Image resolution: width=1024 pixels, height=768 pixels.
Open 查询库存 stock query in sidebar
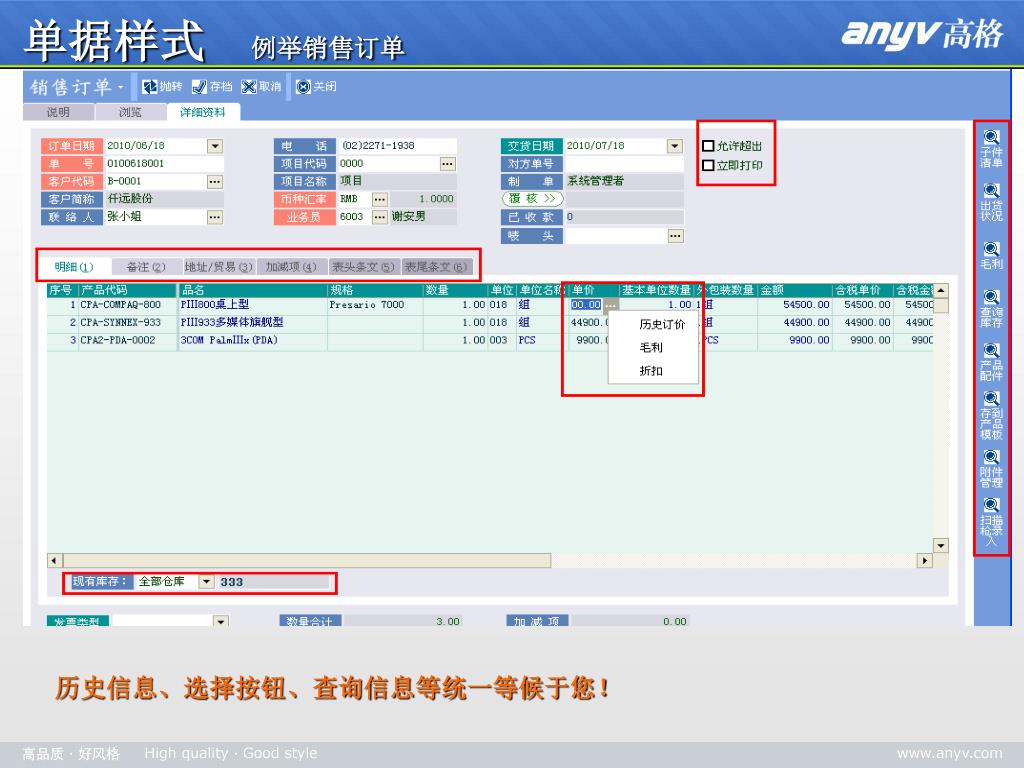[x=991, y=308]
